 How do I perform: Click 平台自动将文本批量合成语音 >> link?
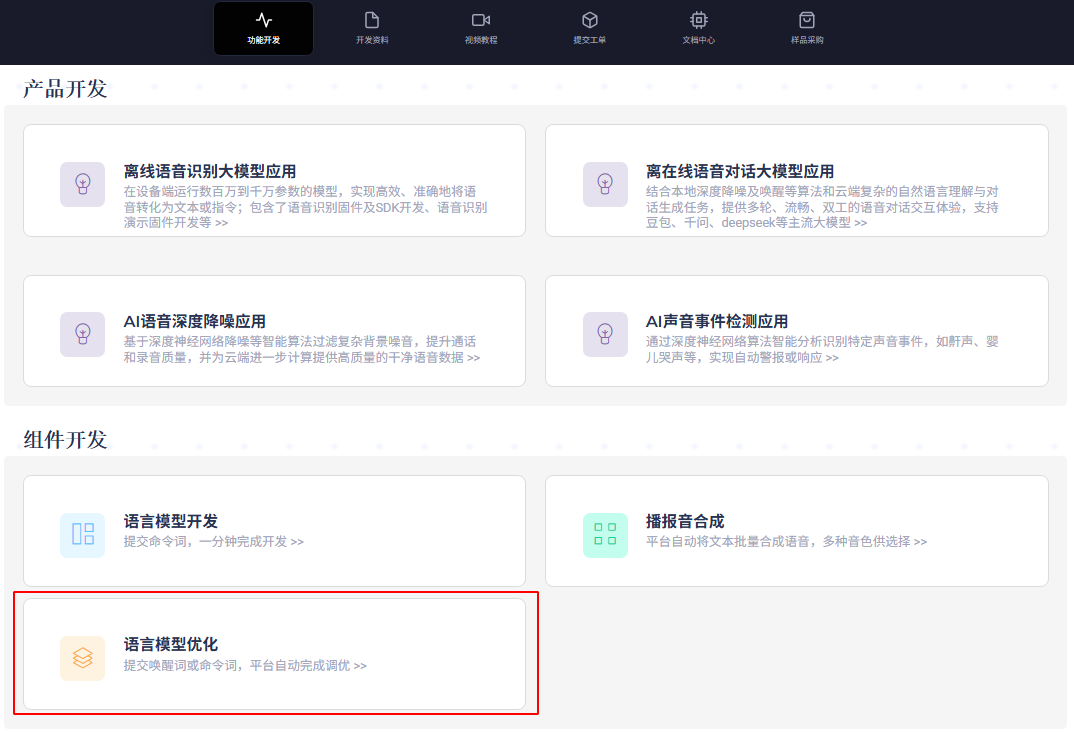pyautogui.click(x=786, y=542)
